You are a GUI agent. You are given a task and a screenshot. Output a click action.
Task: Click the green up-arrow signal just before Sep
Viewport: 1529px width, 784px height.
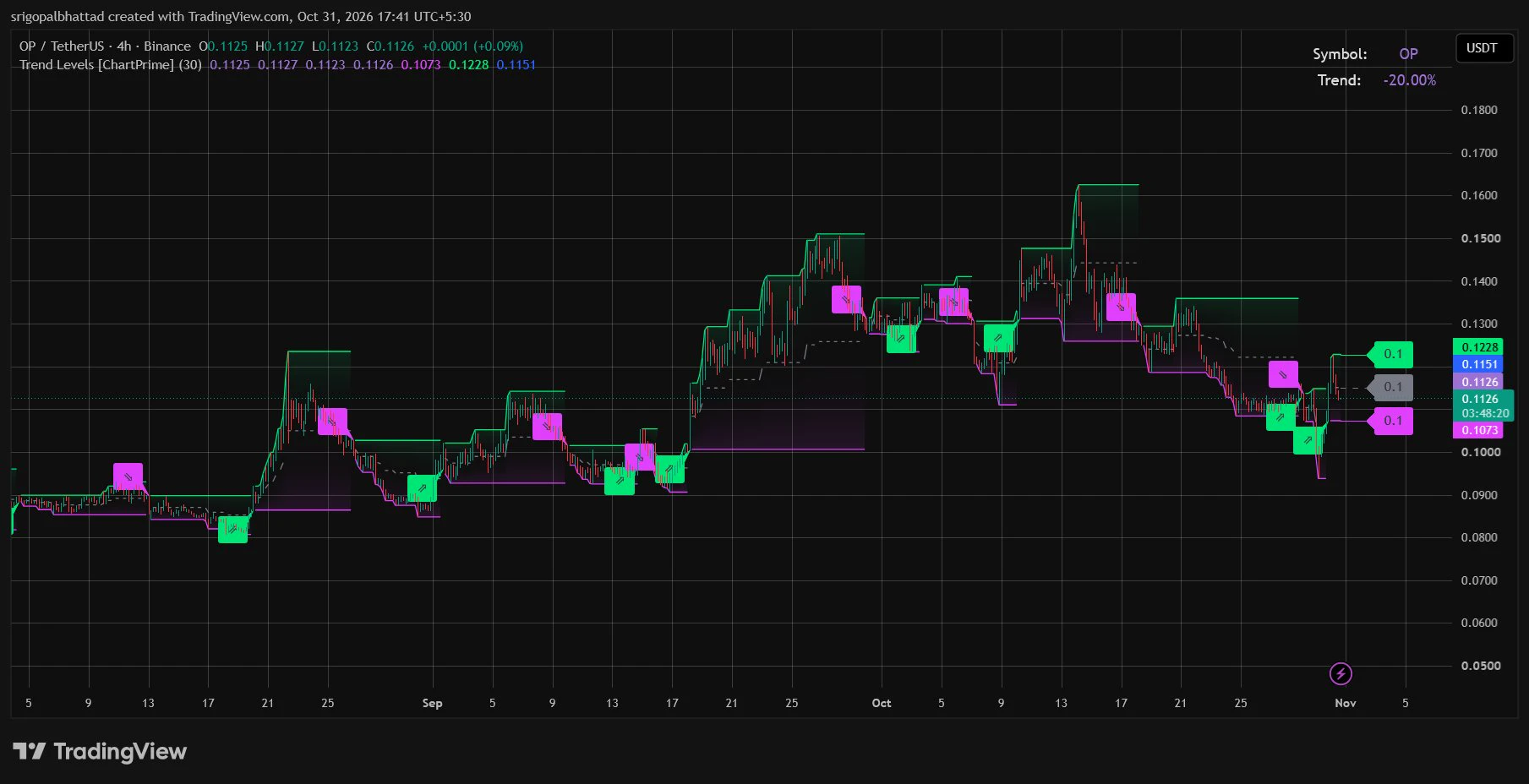[422, 488]
